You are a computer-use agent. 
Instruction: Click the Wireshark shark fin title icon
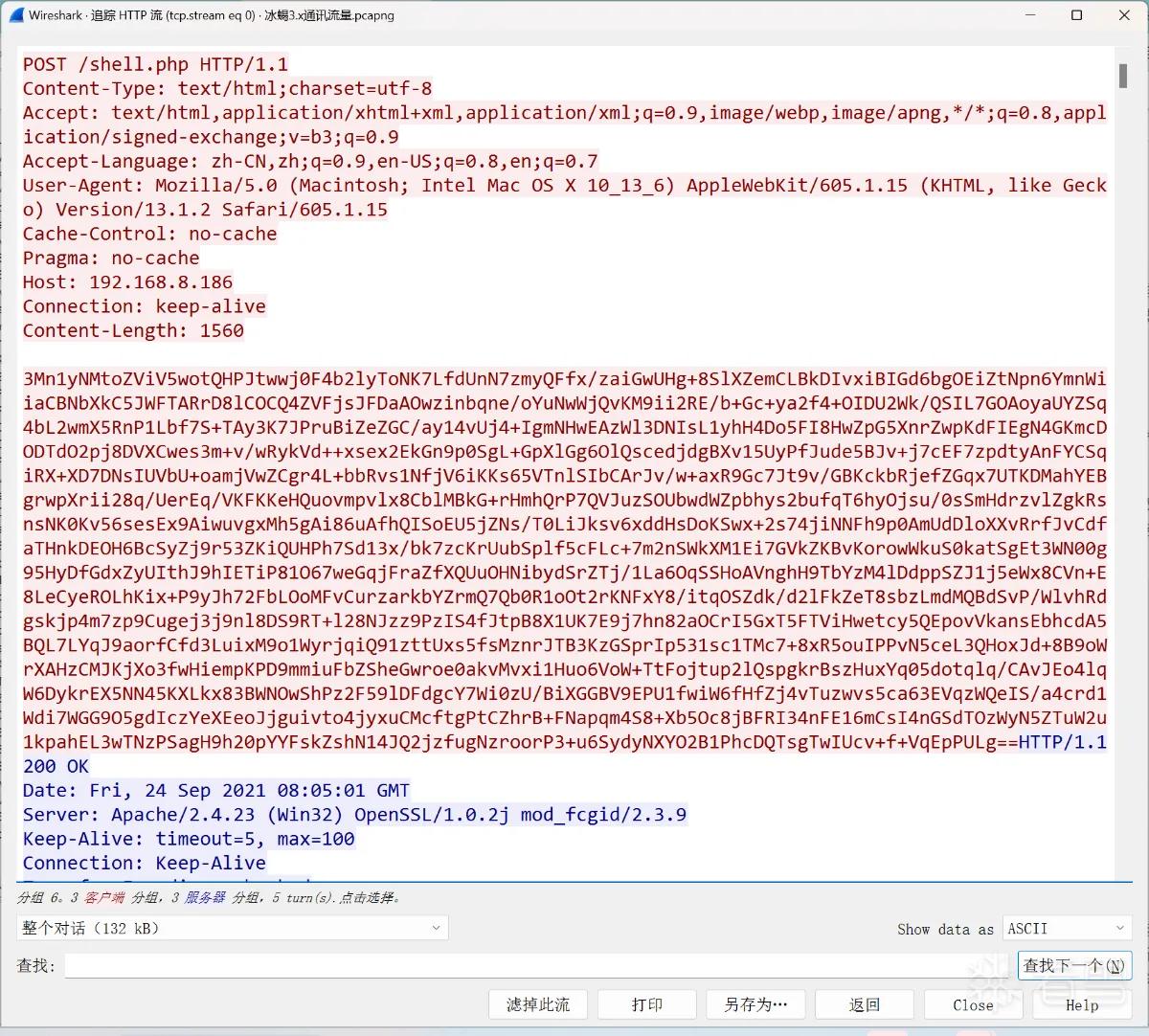tap(13, 15)
